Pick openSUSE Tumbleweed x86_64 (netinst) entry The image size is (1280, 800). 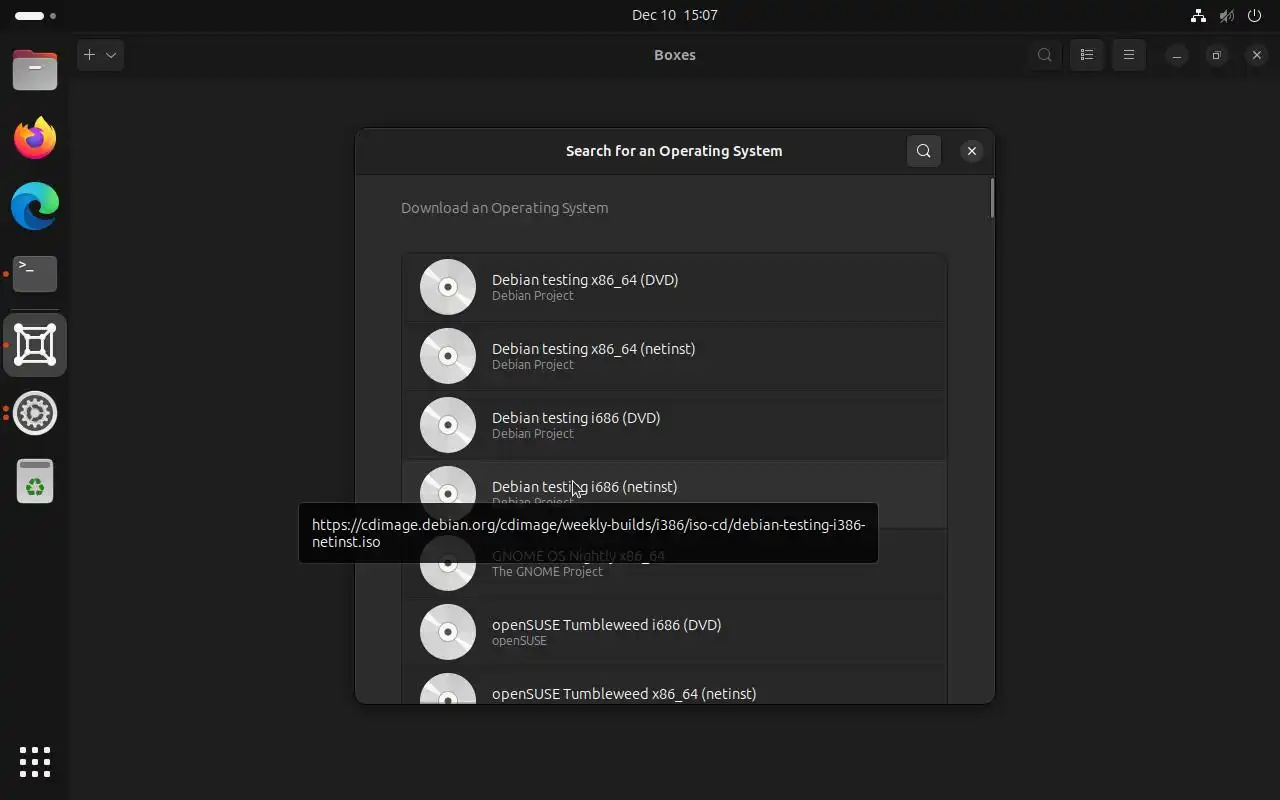coord(674,685)
